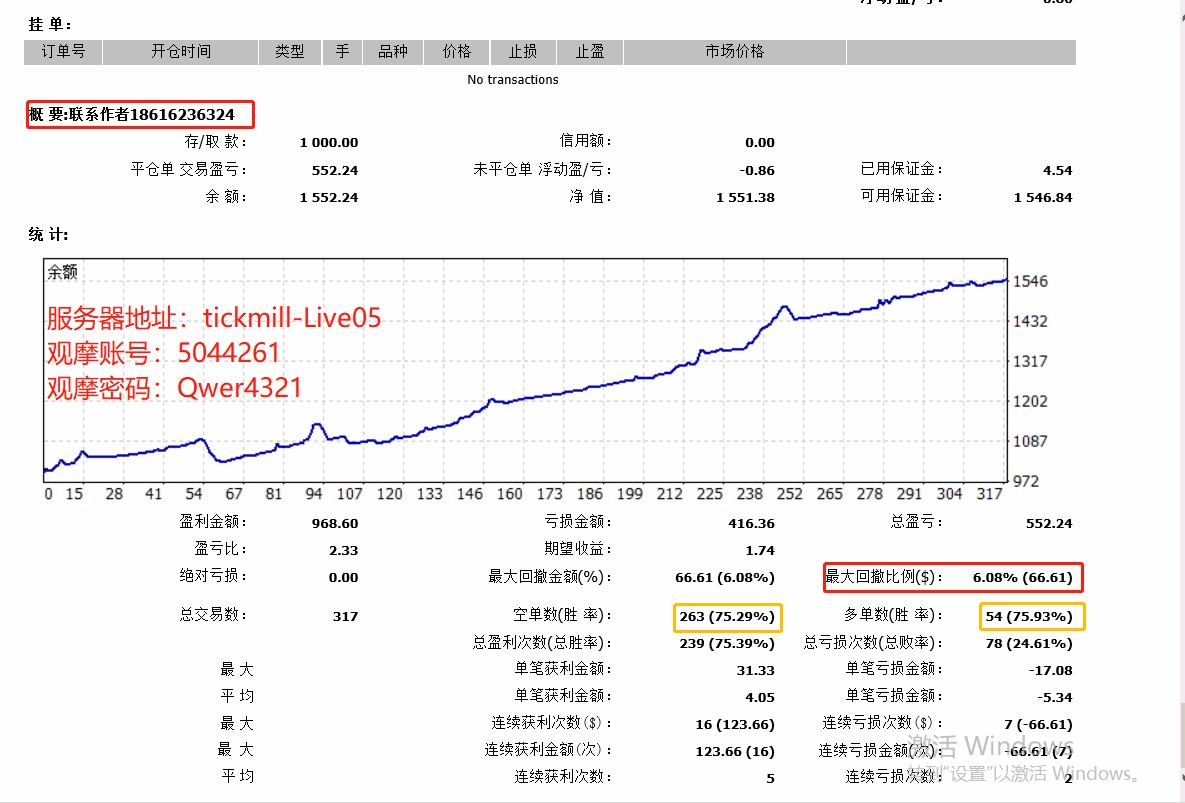Select the largest profit trade value 31.33
This screenshot has width=1185, height=803.
(756, 670)
